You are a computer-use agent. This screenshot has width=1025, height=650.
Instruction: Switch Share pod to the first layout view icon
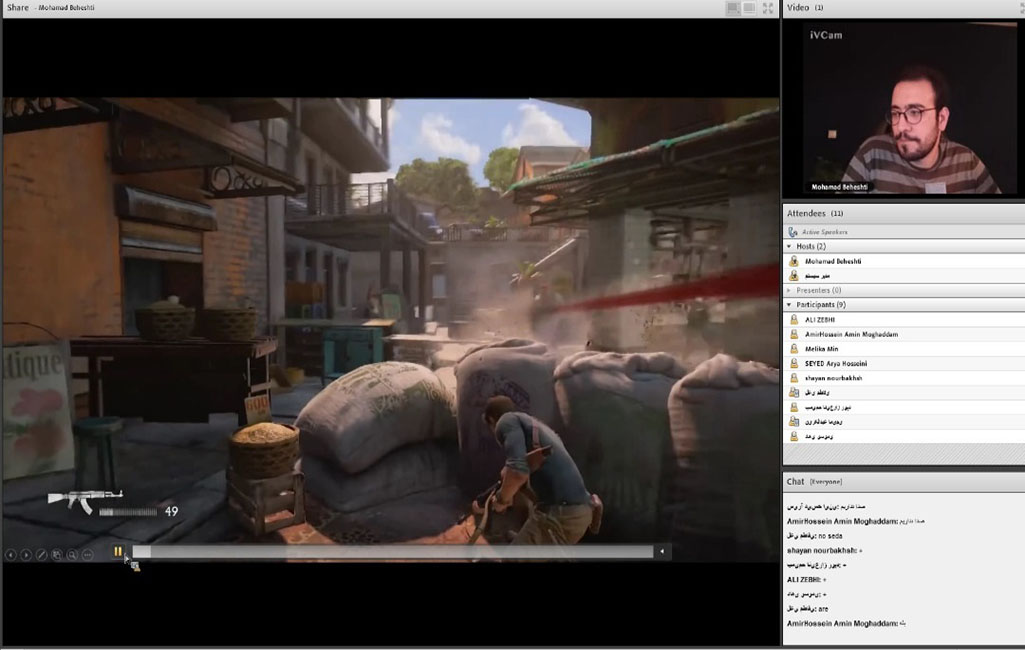pos(733,8)
